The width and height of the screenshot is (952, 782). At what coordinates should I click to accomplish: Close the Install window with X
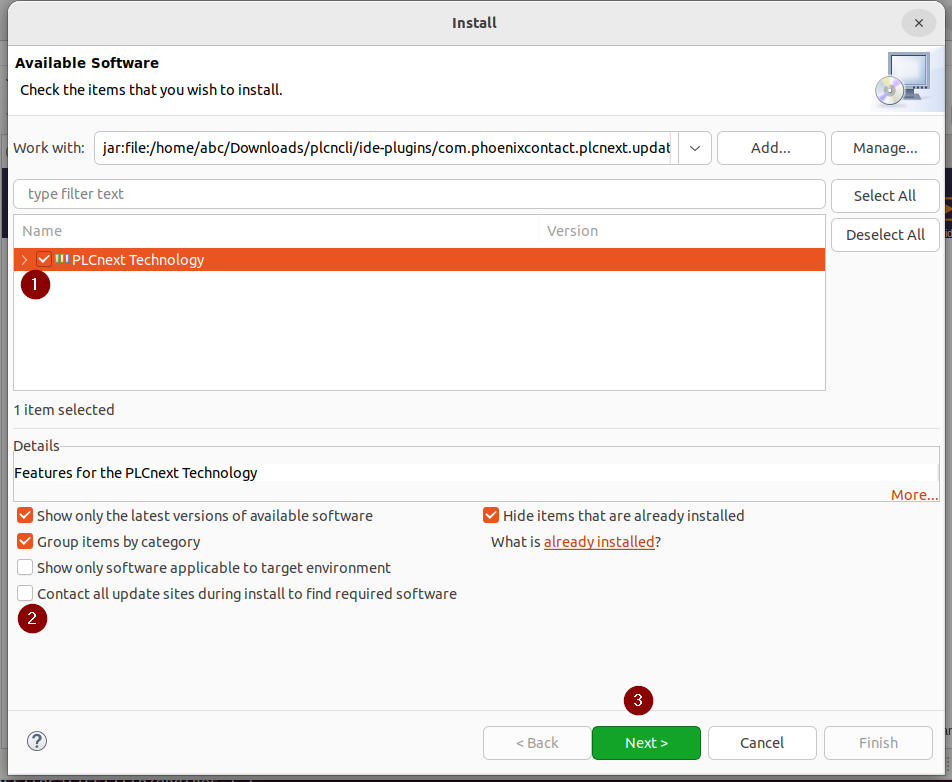click(x=919, y=23)
